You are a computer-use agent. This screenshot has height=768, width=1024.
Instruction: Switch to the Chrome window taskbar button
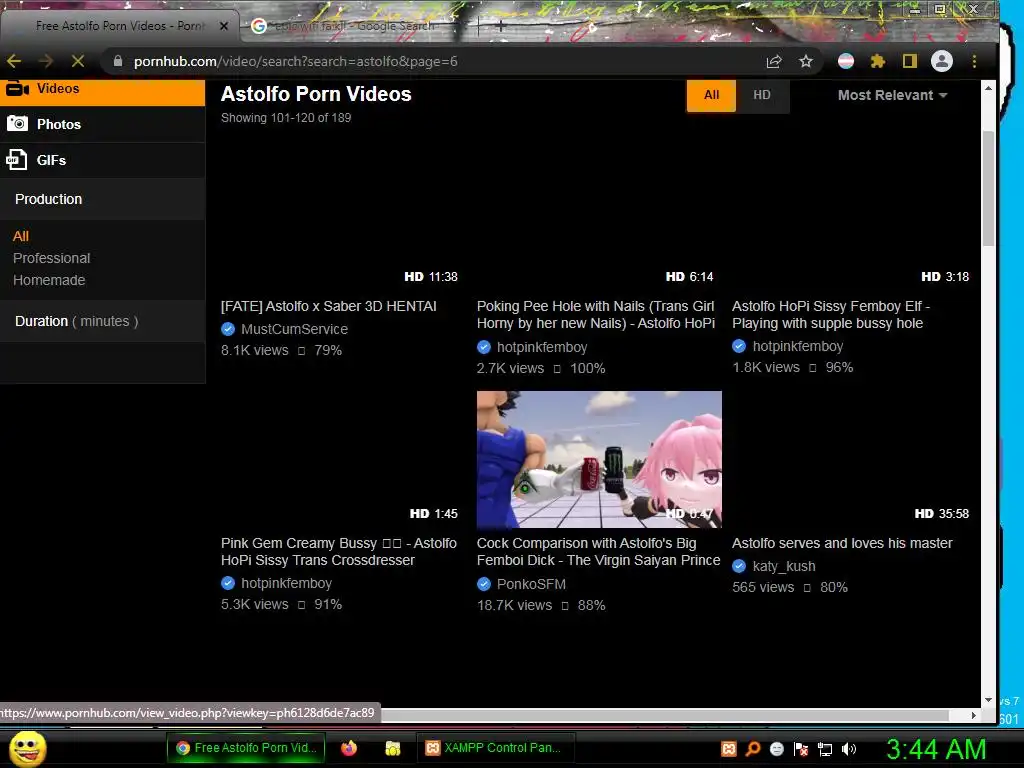pos(248,748)
